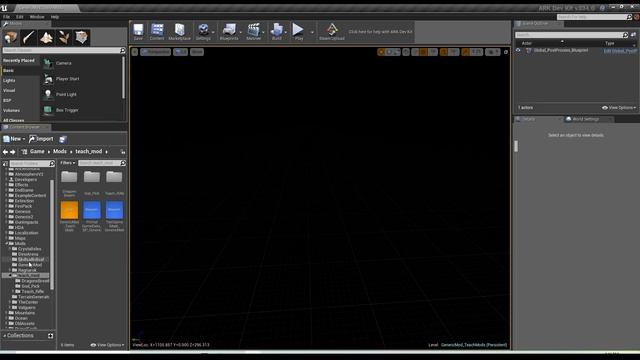Click the Import button
Screen dimensions: 640x360
tap(41, 139)
